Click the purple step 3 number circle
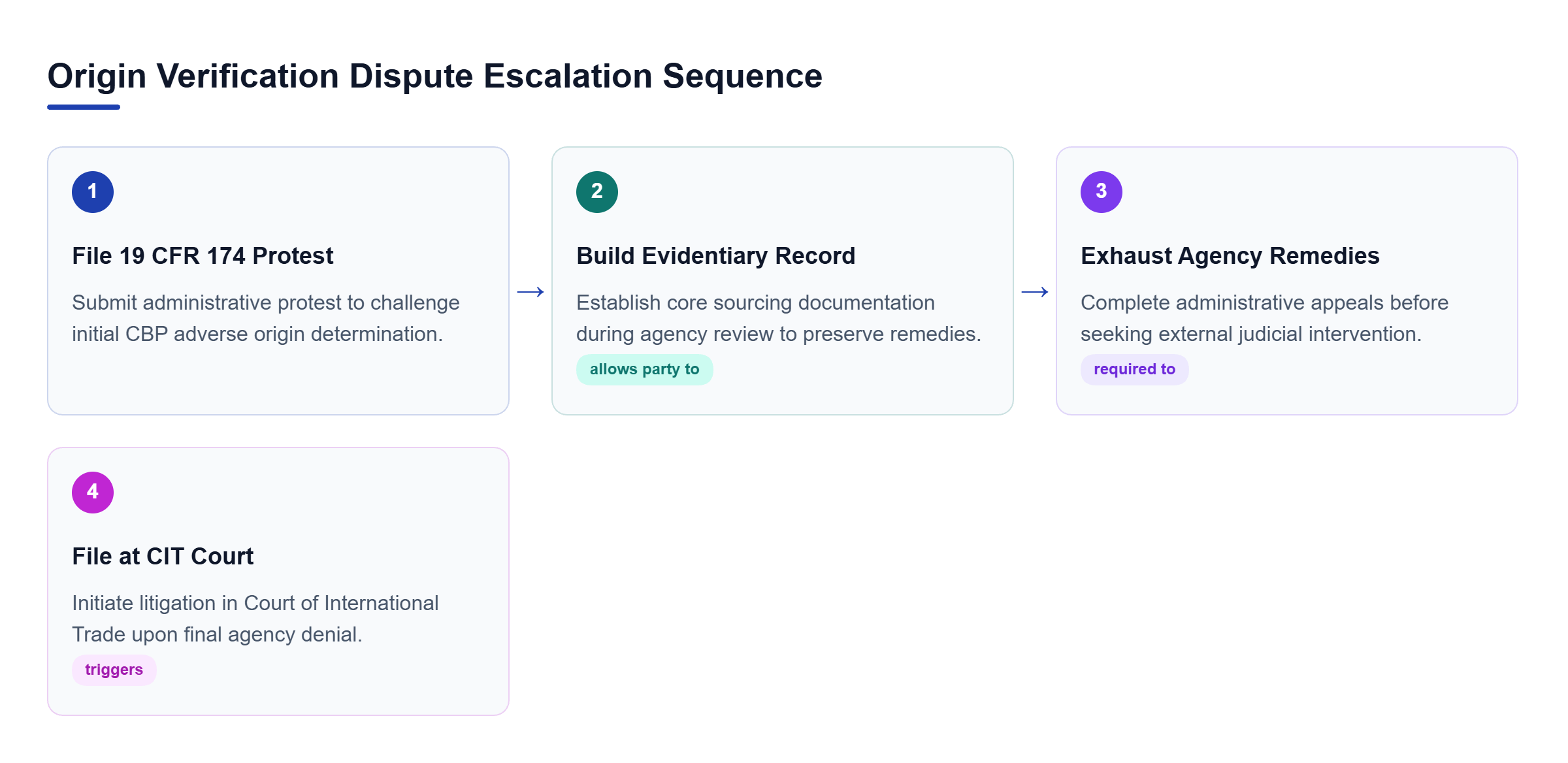1568x763 pixels. [1102, 192]
